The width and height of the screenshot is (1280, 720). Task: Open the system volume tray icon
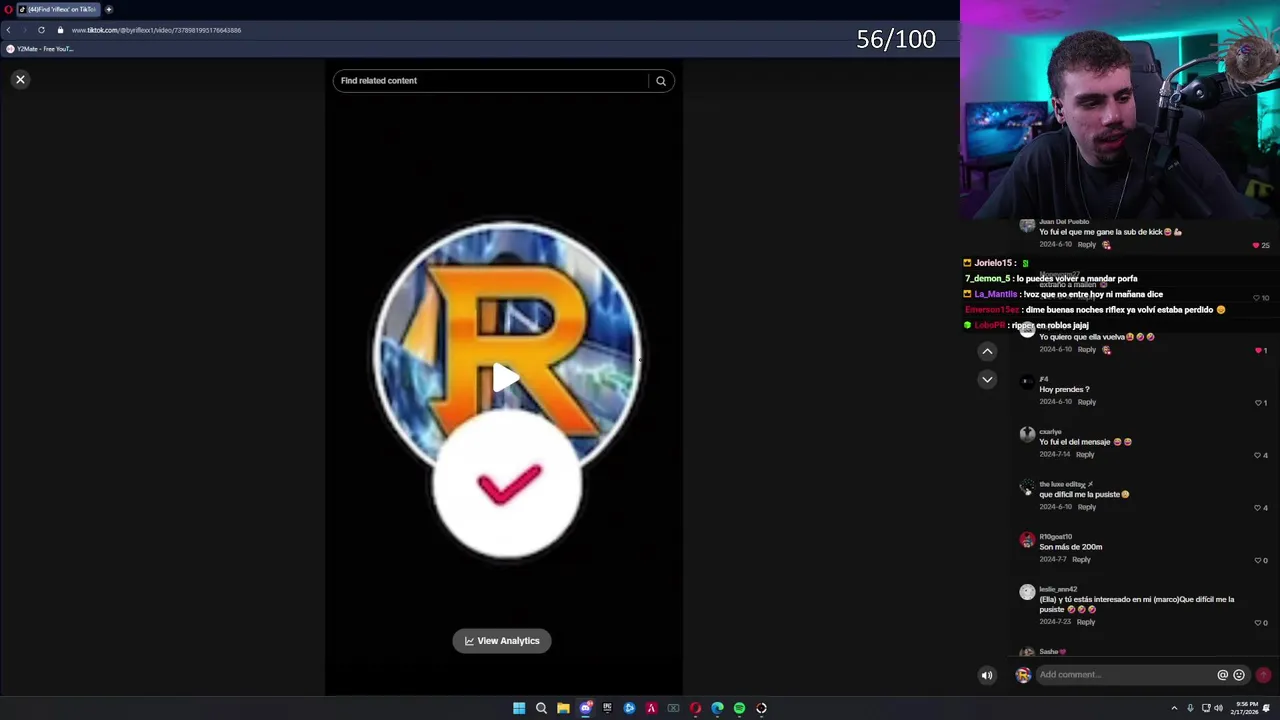pyautogui.click(x=1218, y=708)
